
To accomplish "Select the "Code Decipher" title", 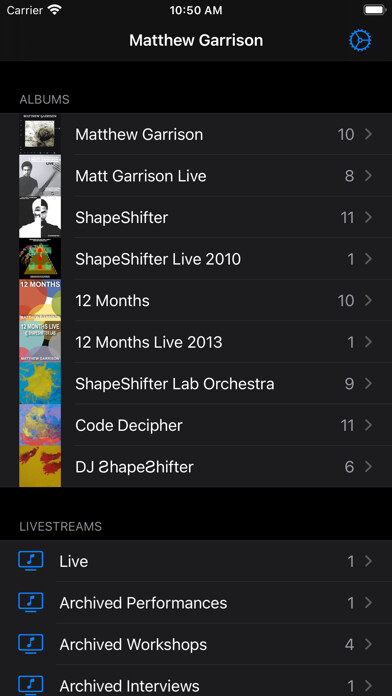I will tap(129, 425).
